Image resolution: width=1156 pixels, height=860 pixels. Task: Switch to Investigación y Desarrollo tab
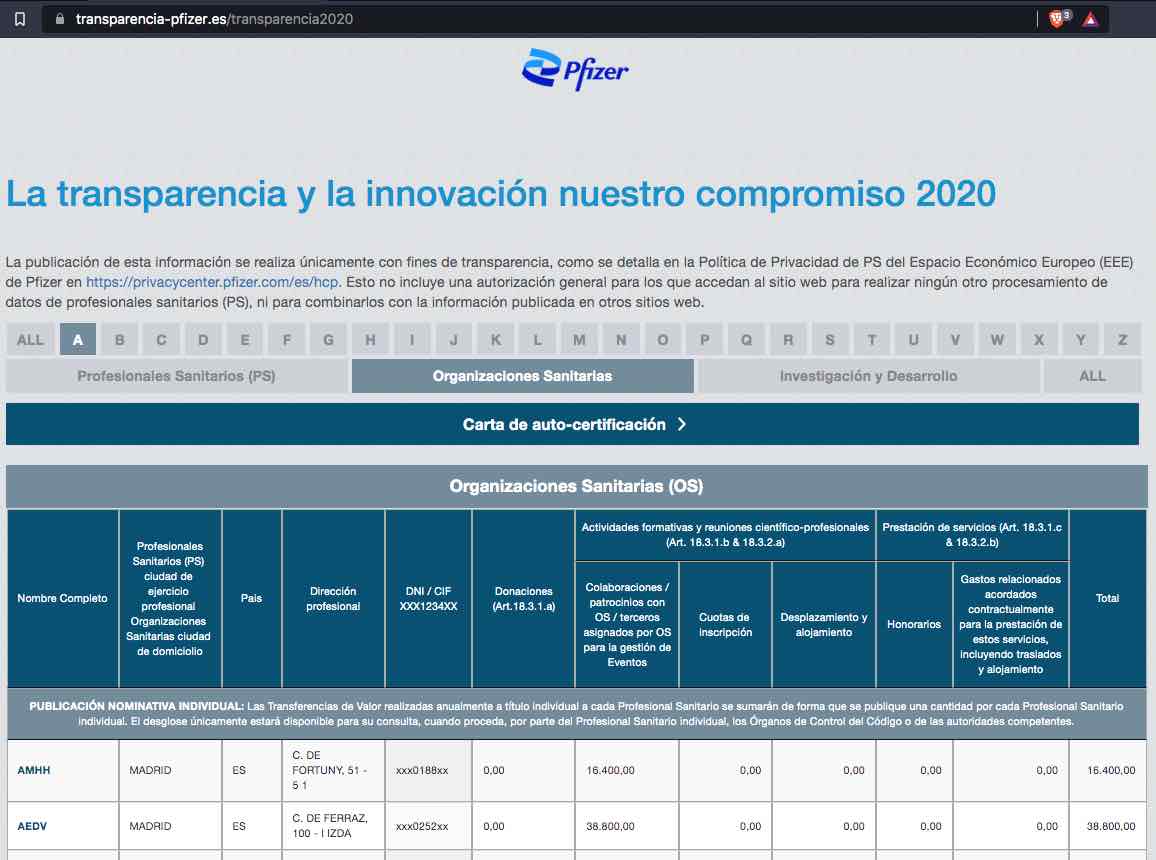coord(868,376)
